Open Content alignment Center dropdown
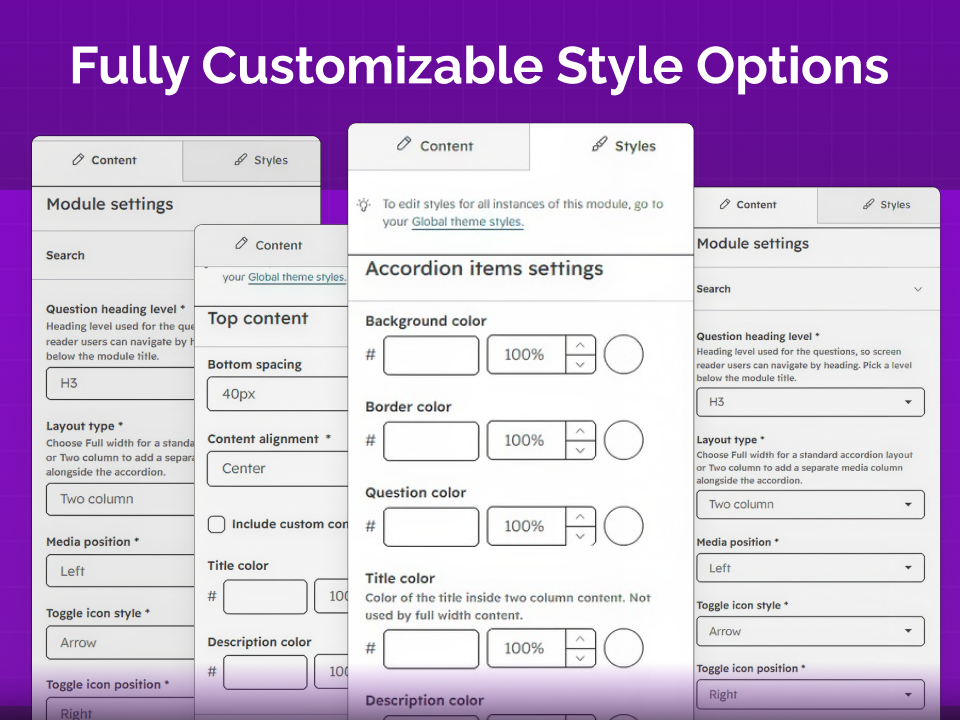 (277, 468)
